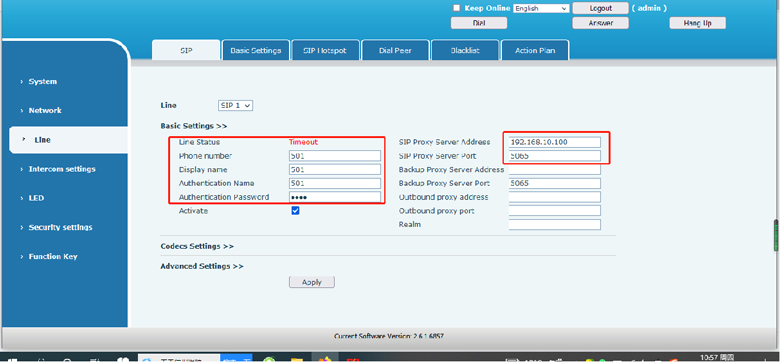Select the Line sidebar item
The height and width of the screenshot is (363, 780).
(68, 140)
